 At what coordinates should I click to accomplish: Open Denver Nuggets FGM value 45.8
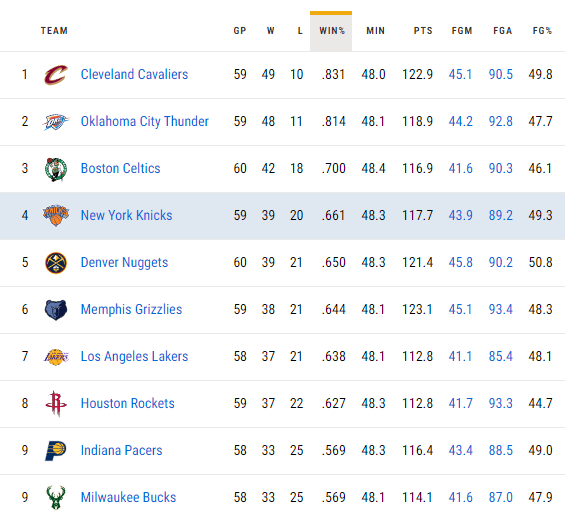click(461, 263)
